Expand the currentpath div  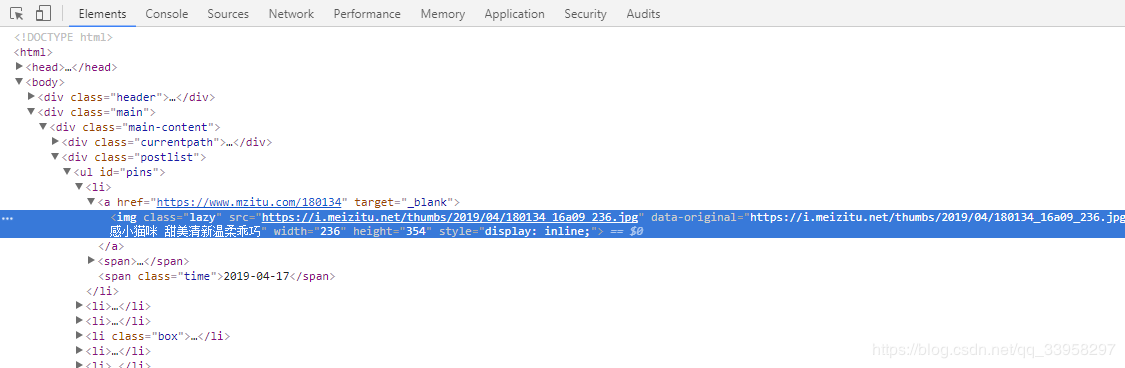point(55,141)
